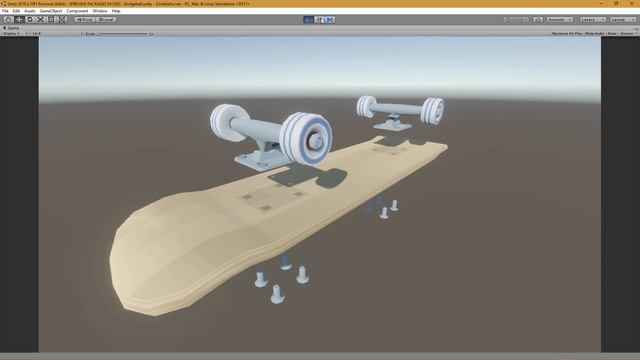Open the Help menu
640x360 pixels.
tap(116, 11)
